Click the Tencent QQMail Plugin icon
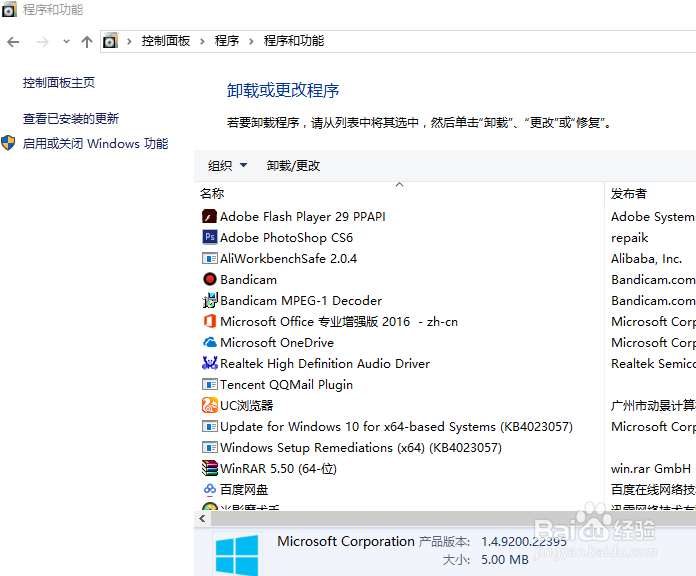 (x=210, y=384)
